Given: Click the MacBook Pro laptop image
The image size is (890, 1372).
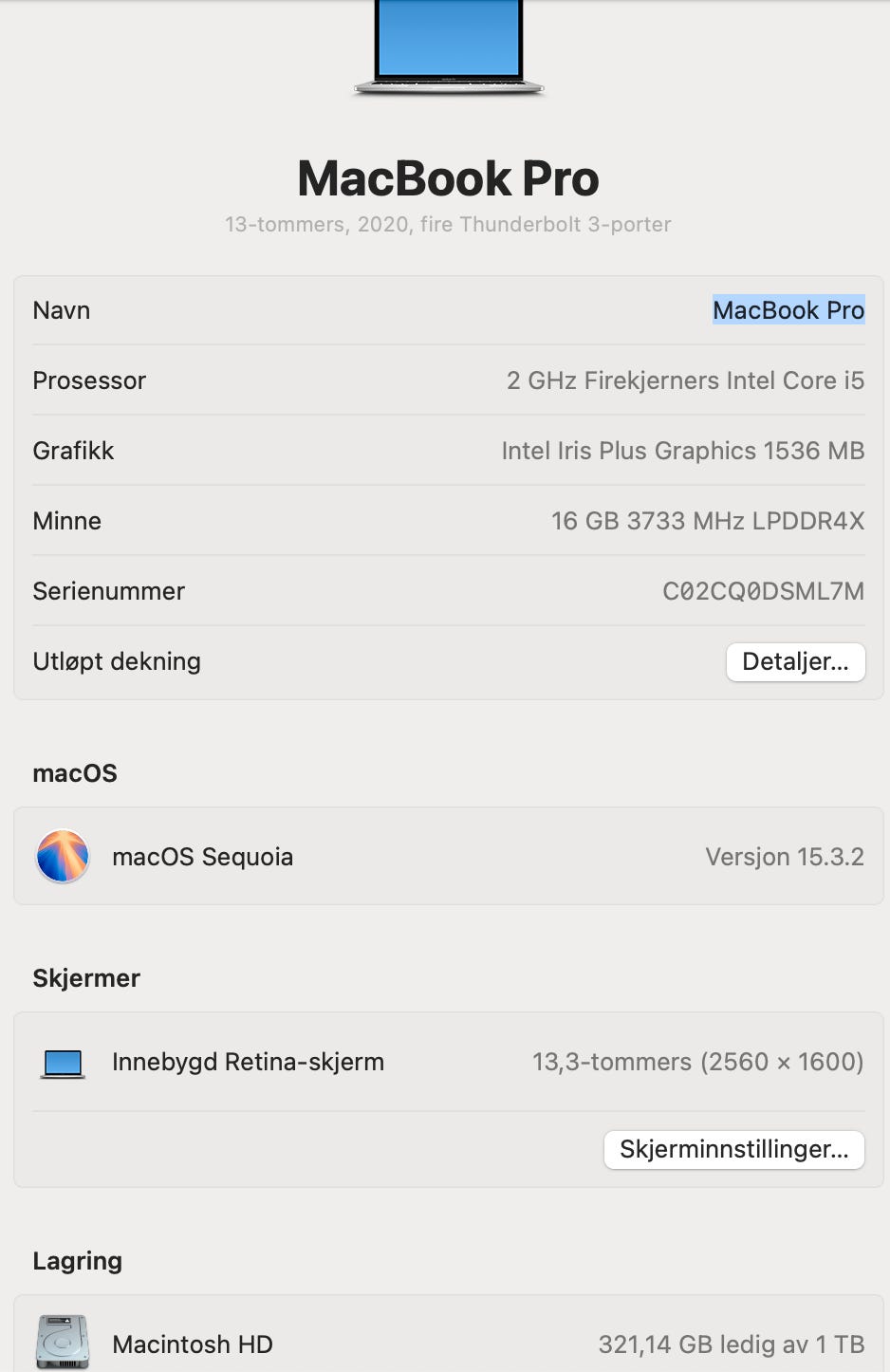Looking at the screenshot, I should 449,46.
